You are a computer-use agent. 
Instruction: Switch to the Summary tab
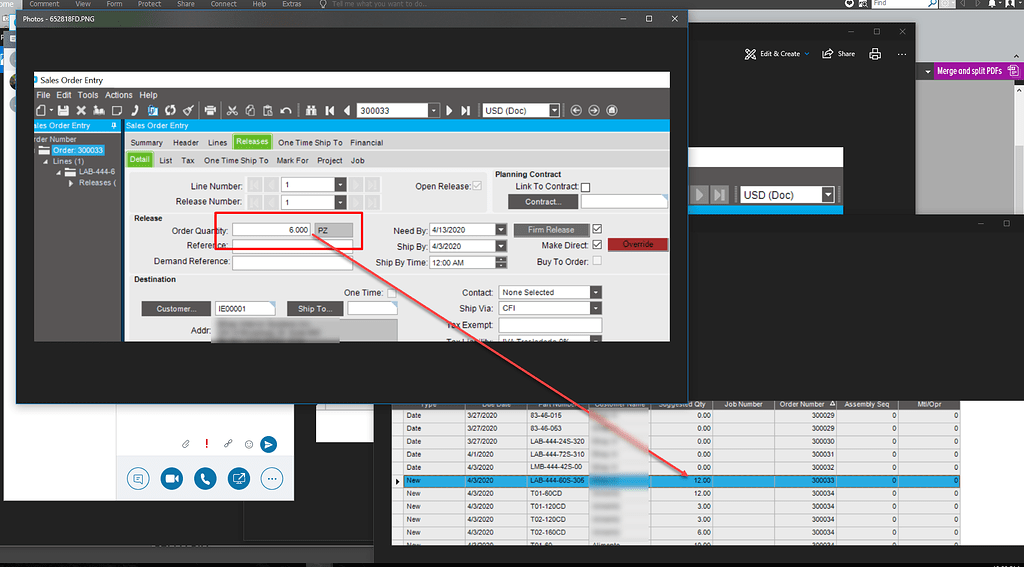tap(146, 142)
